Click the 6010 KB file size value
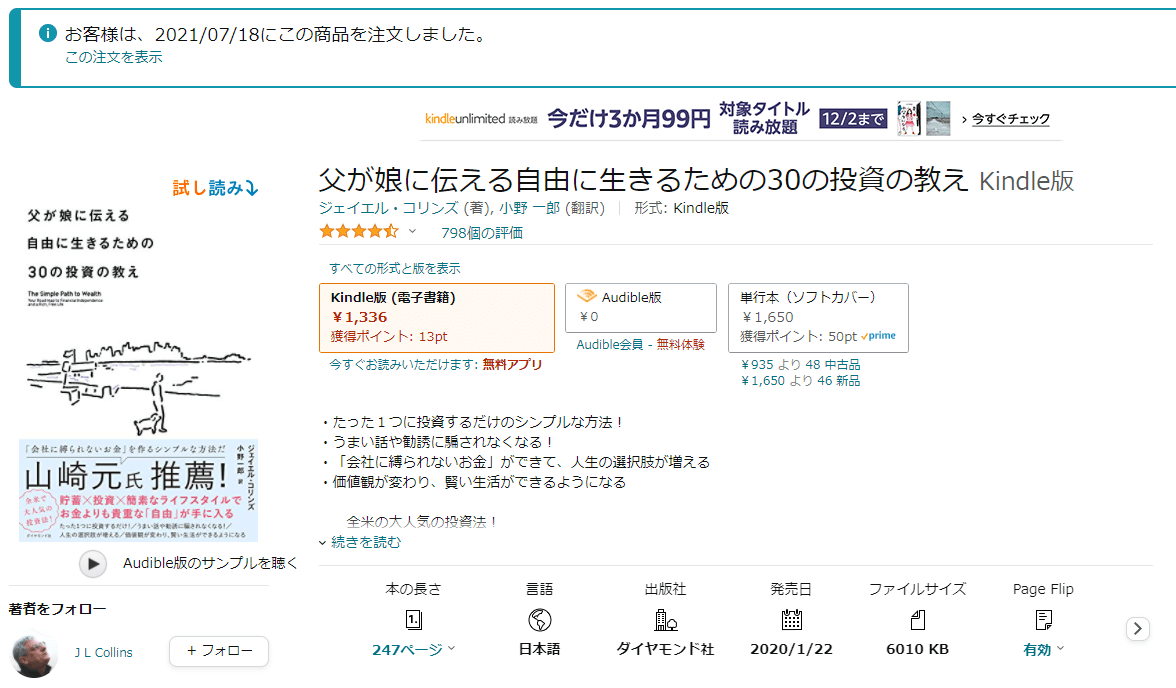Image resolution: width=1176 pixels, height=688 pixels. [917, 650]
